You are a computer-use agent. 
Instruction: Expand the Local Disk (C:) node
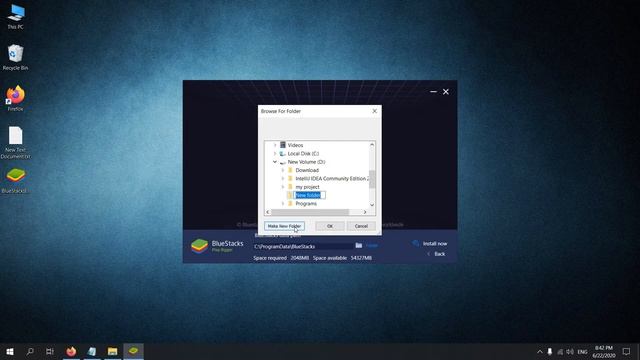tap(275, 153)
